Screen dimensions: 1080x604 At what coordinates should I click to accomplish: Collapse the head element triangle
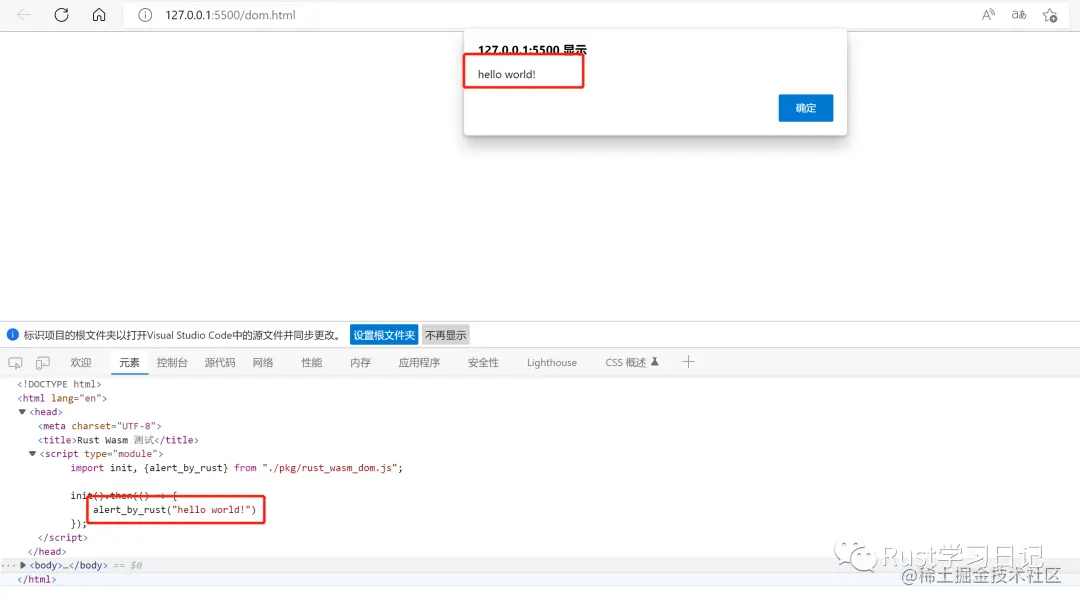click(22, 412)
